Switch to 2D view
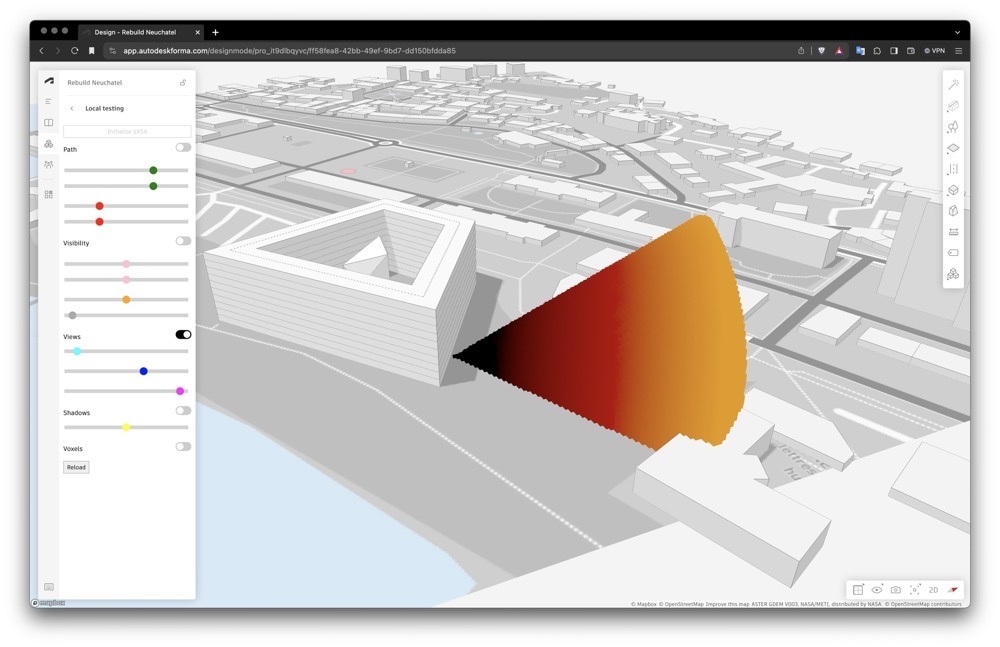This screenshot has height=647, width=1000. (933, 590)
